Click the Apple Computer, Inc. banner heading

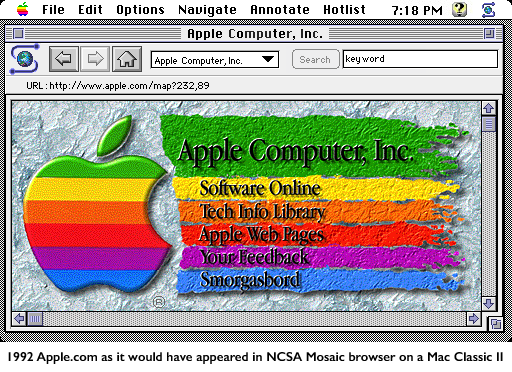296,151
